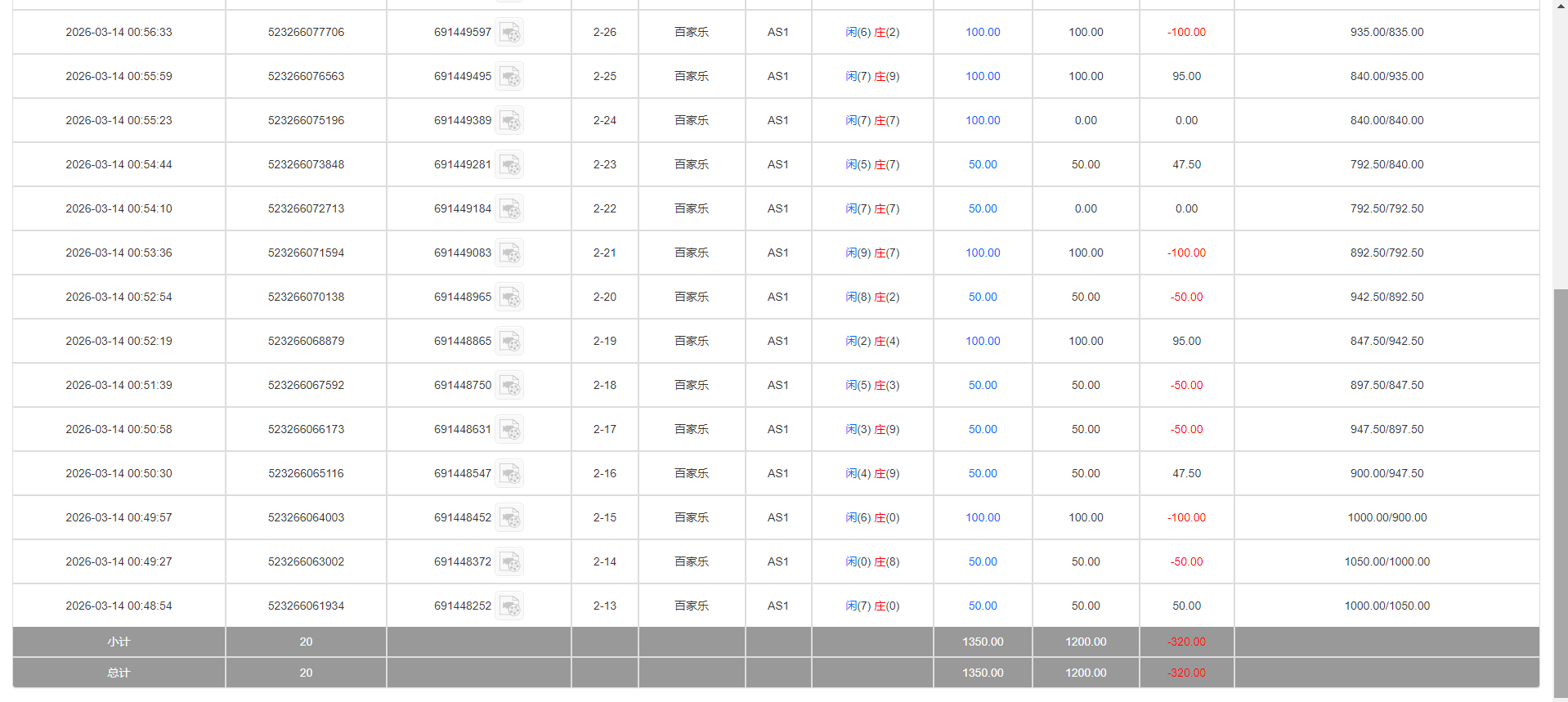This screenshot has height=702, width=1568.
Task: Open replay icon for game 691448865
Action: 509,342
